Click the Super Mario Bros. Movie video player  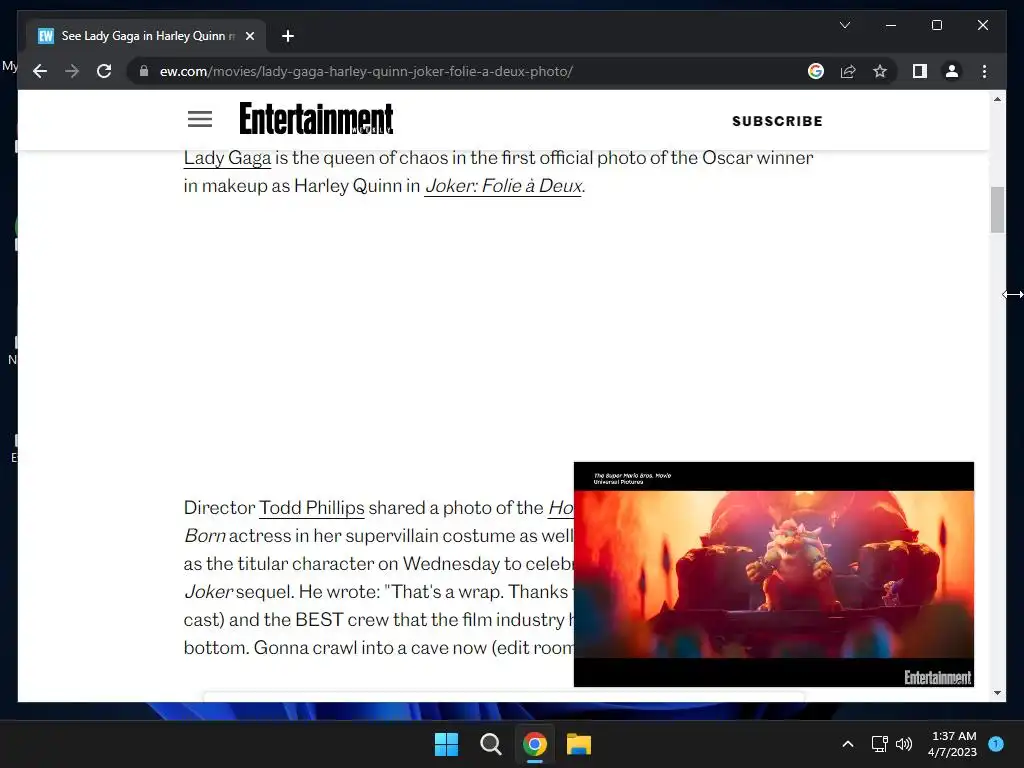pos(773,574)
